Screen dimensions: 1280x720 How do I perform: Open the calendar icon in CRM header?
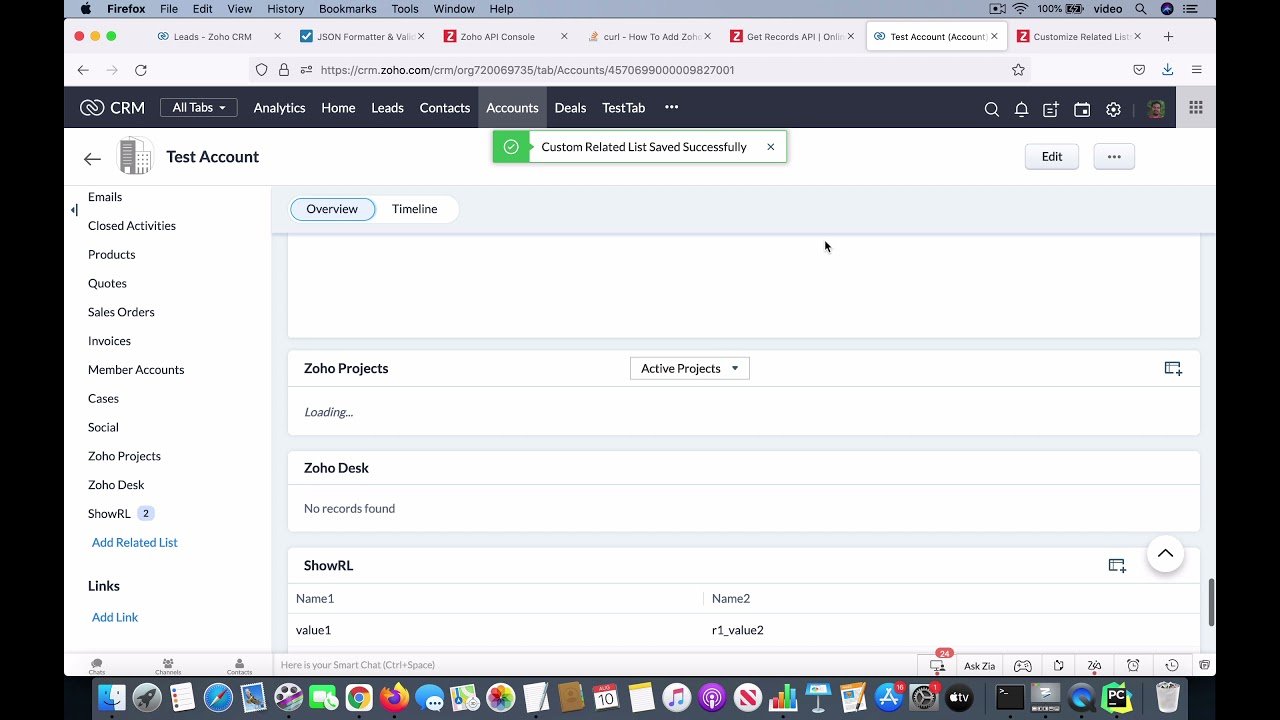coord(1082,109)
